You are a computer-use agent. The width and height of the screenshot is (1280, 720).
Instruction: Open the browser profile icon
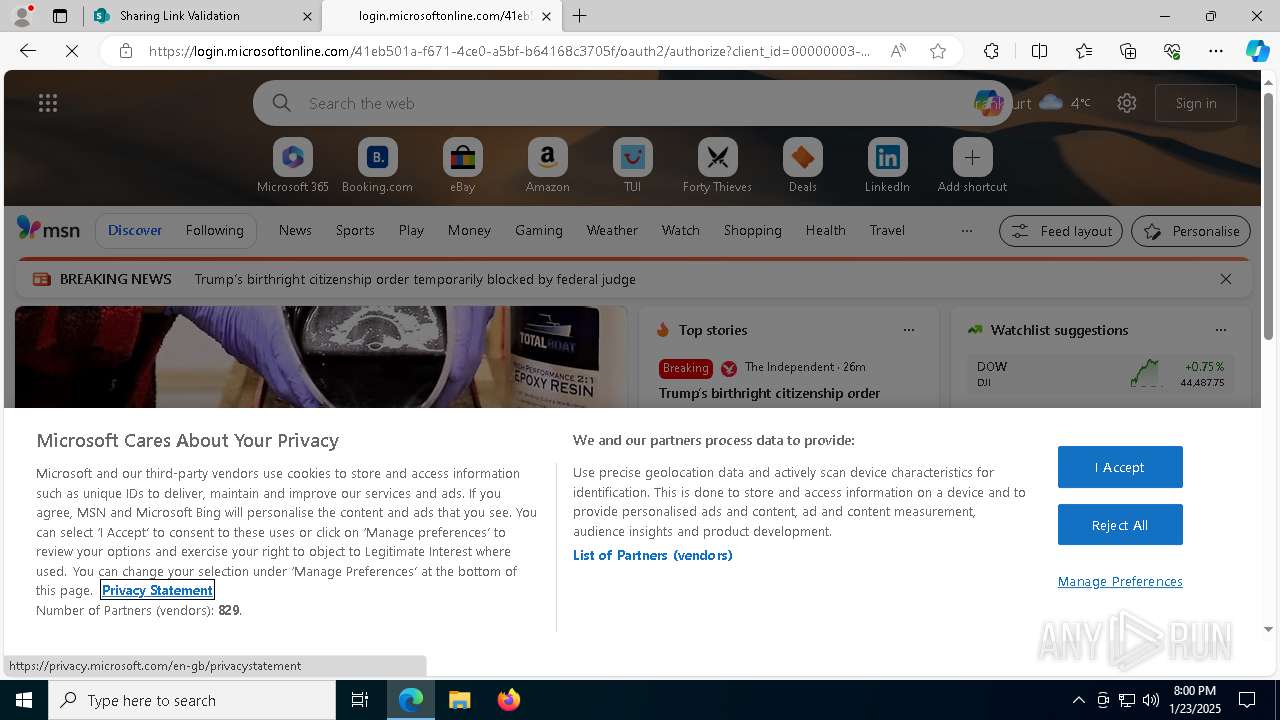pos(21,16)
